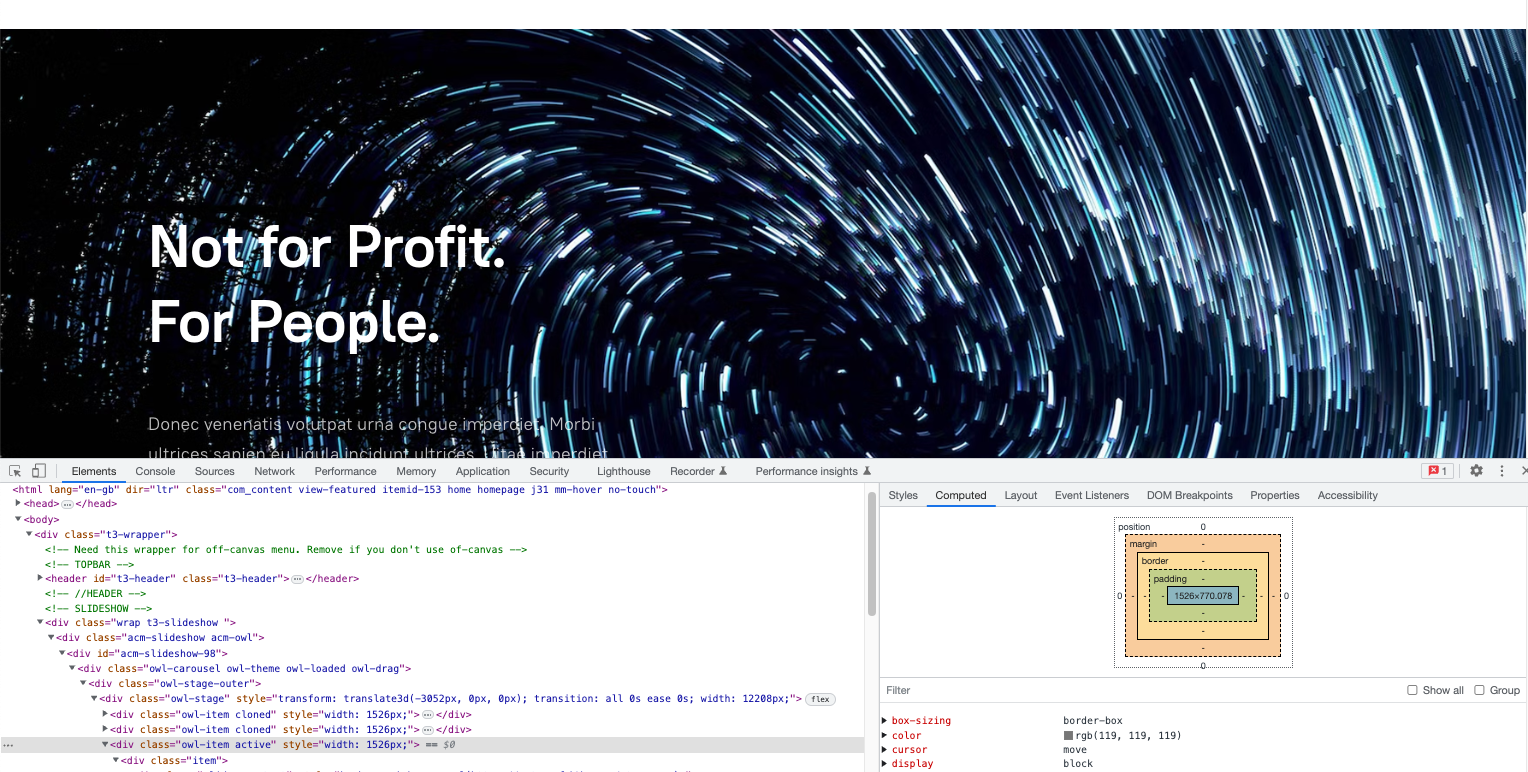Activate the inspect element picker tool
The image size is (1528, 772).
15,471
